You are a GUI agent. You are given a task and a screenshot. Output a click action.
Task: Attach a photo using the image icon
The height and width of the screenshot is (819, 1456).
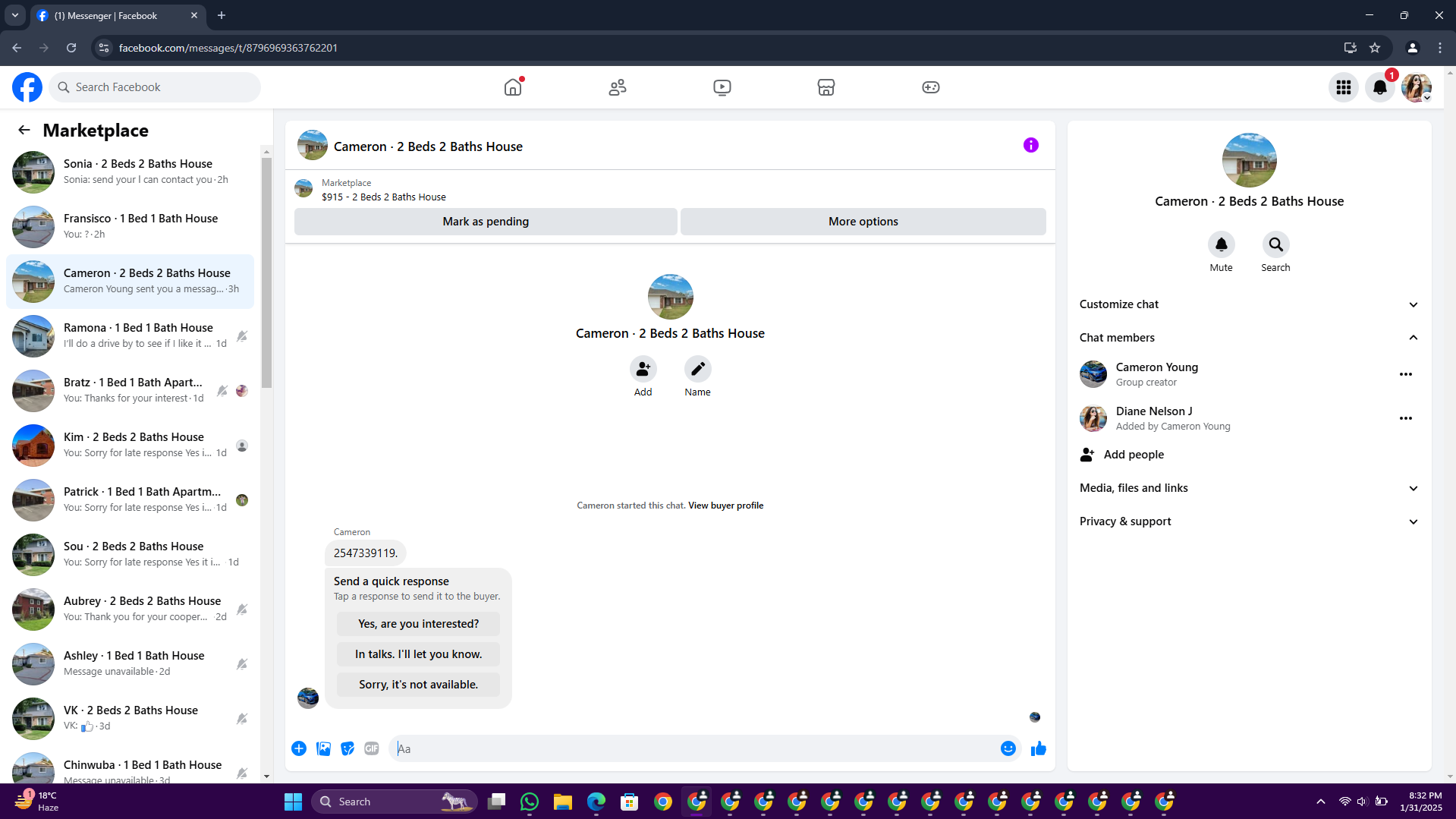click(x=323, y=748)
